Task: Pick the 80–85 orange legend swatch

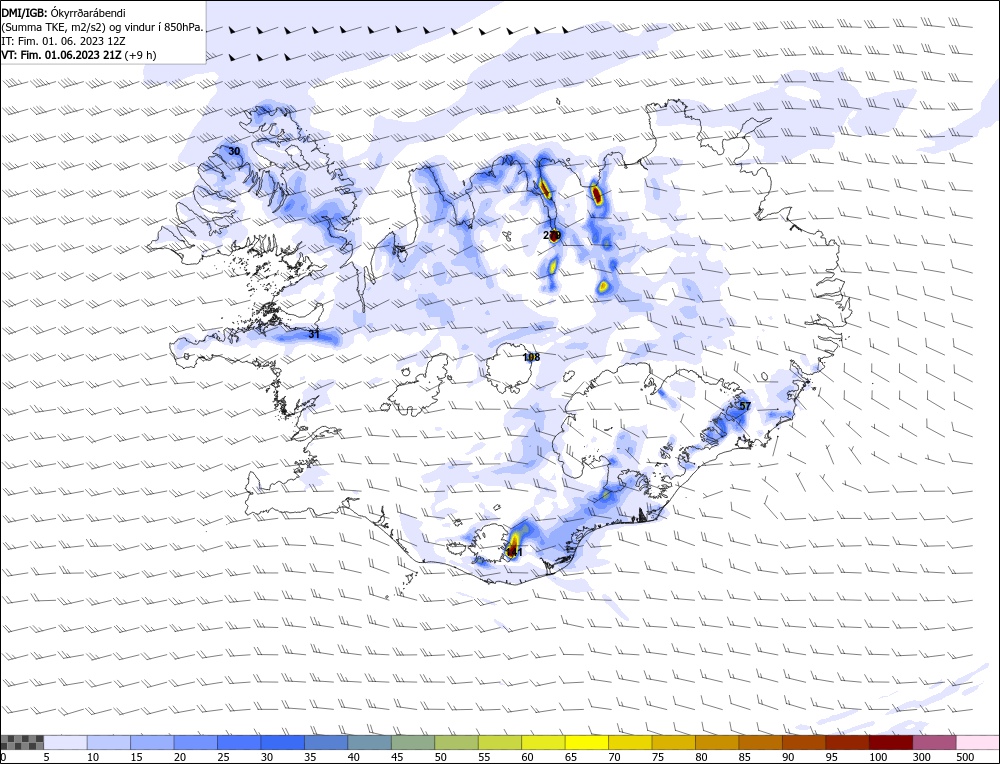Action: coord(716,742)
